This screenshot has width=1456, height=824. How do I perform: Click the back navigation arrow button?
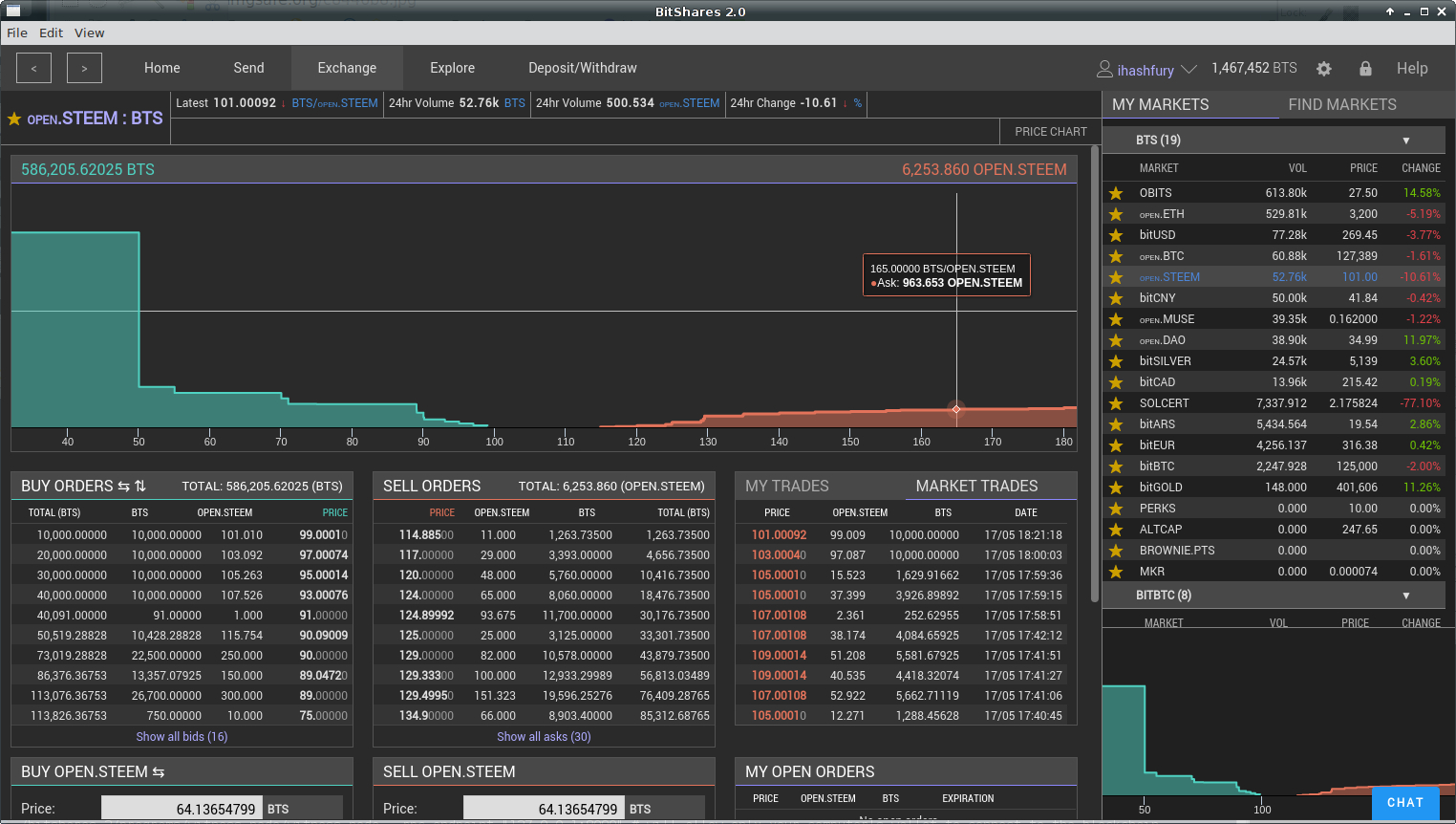[34, 68]
